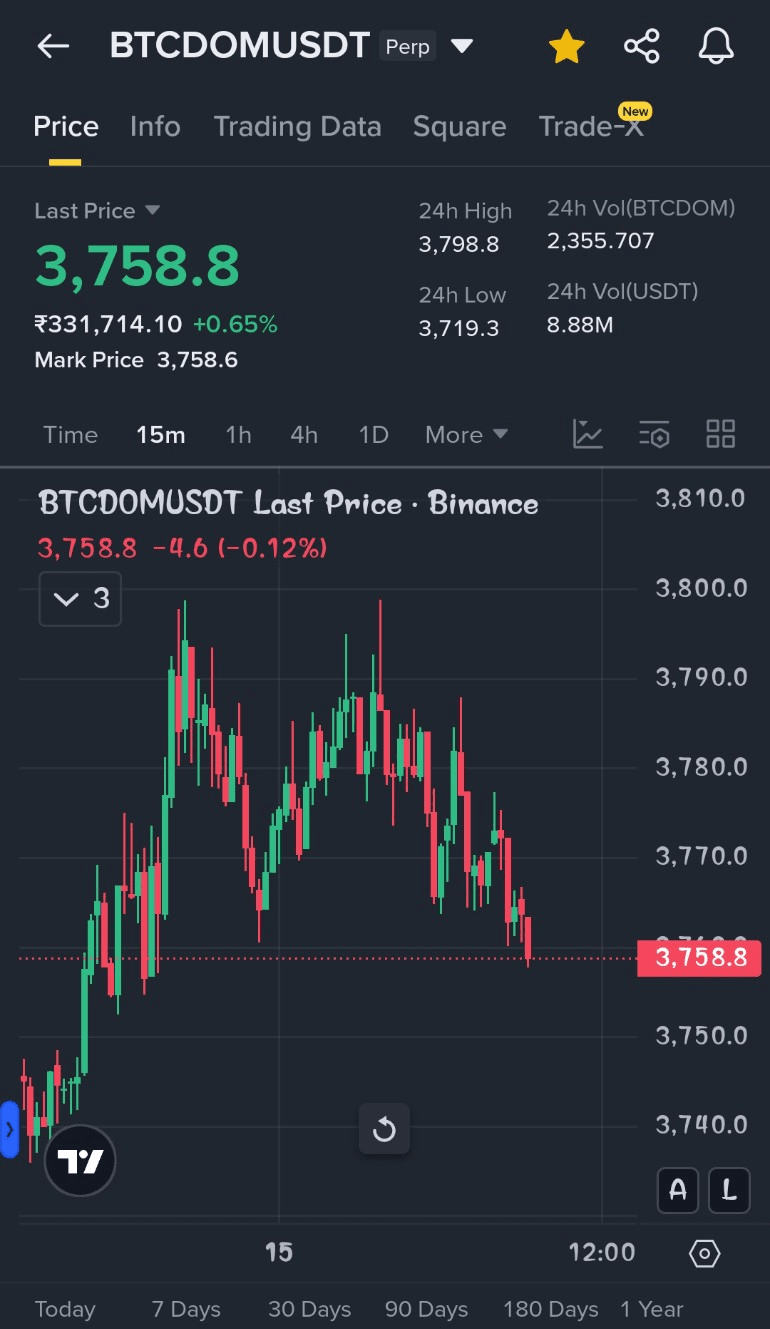770x1329 pixels.
Task: Toggle auto scale A button
Action: point(677,1190)
